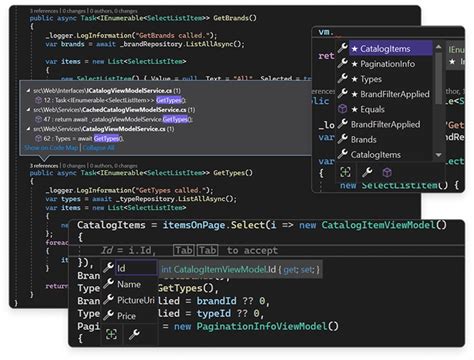Click scroll-up arrow of vm. completion list
Screen dimensions: 474x360
pos(439,47)
